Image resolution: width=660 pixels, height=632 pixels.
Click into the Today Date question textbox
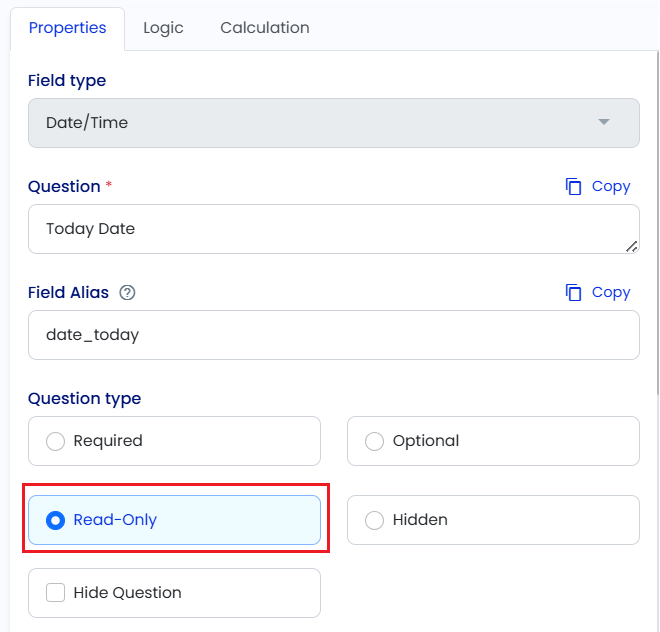pyautogui.click(x=334, y=229)
